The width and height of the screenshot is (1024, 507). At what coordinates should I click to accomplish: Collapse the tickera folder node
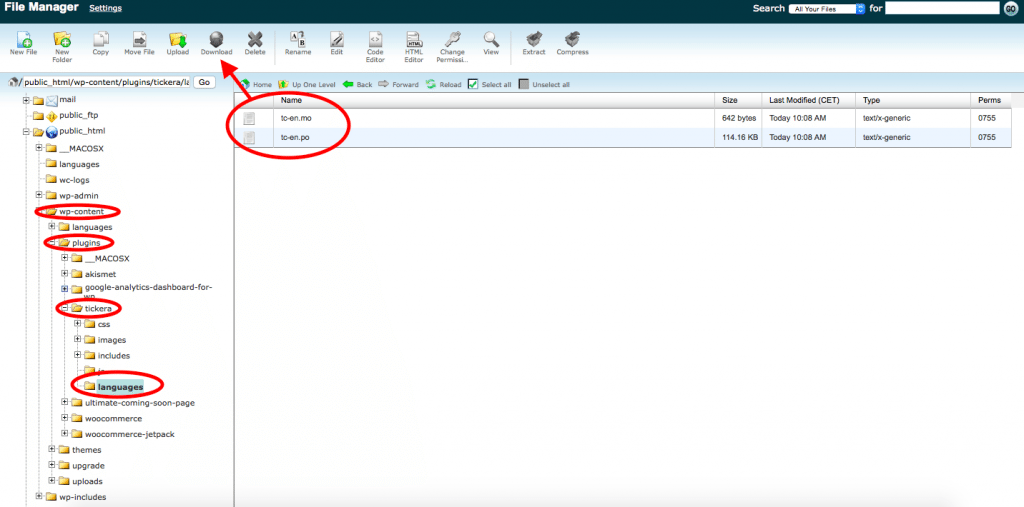pos(65,308)
